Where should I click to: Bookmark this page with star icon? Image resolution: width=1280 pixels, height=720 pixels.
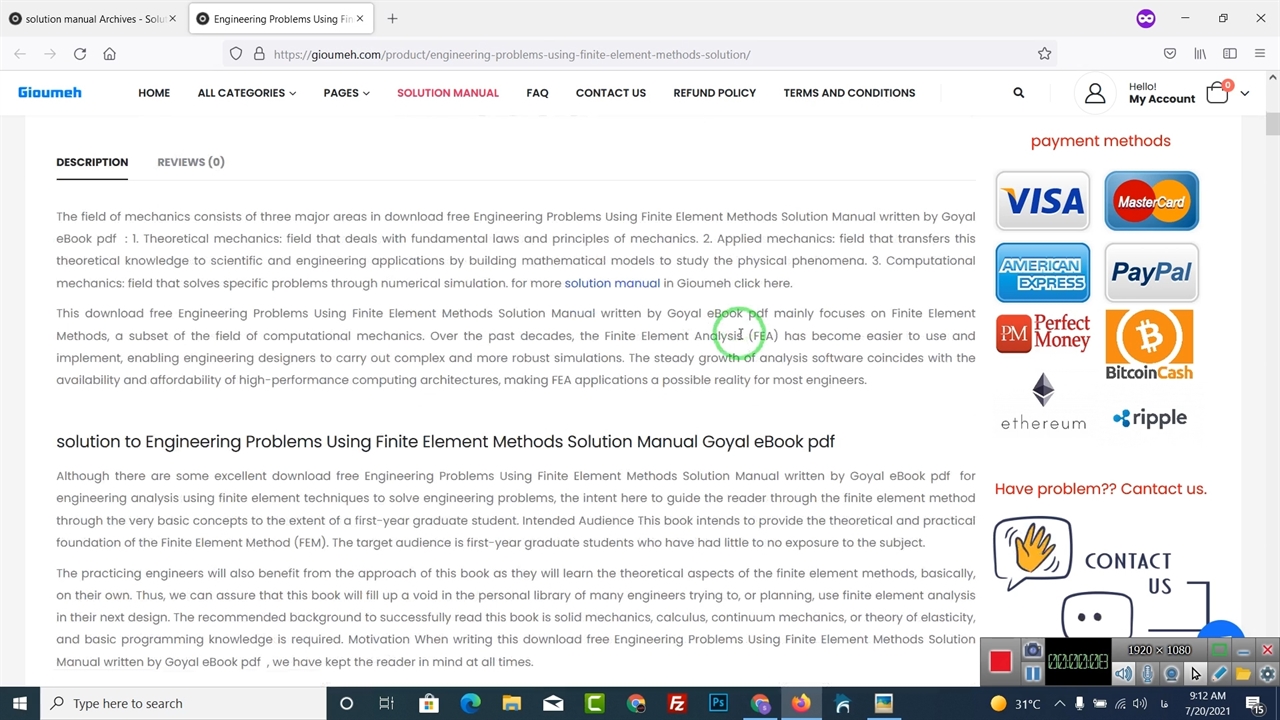point(1044,54)
